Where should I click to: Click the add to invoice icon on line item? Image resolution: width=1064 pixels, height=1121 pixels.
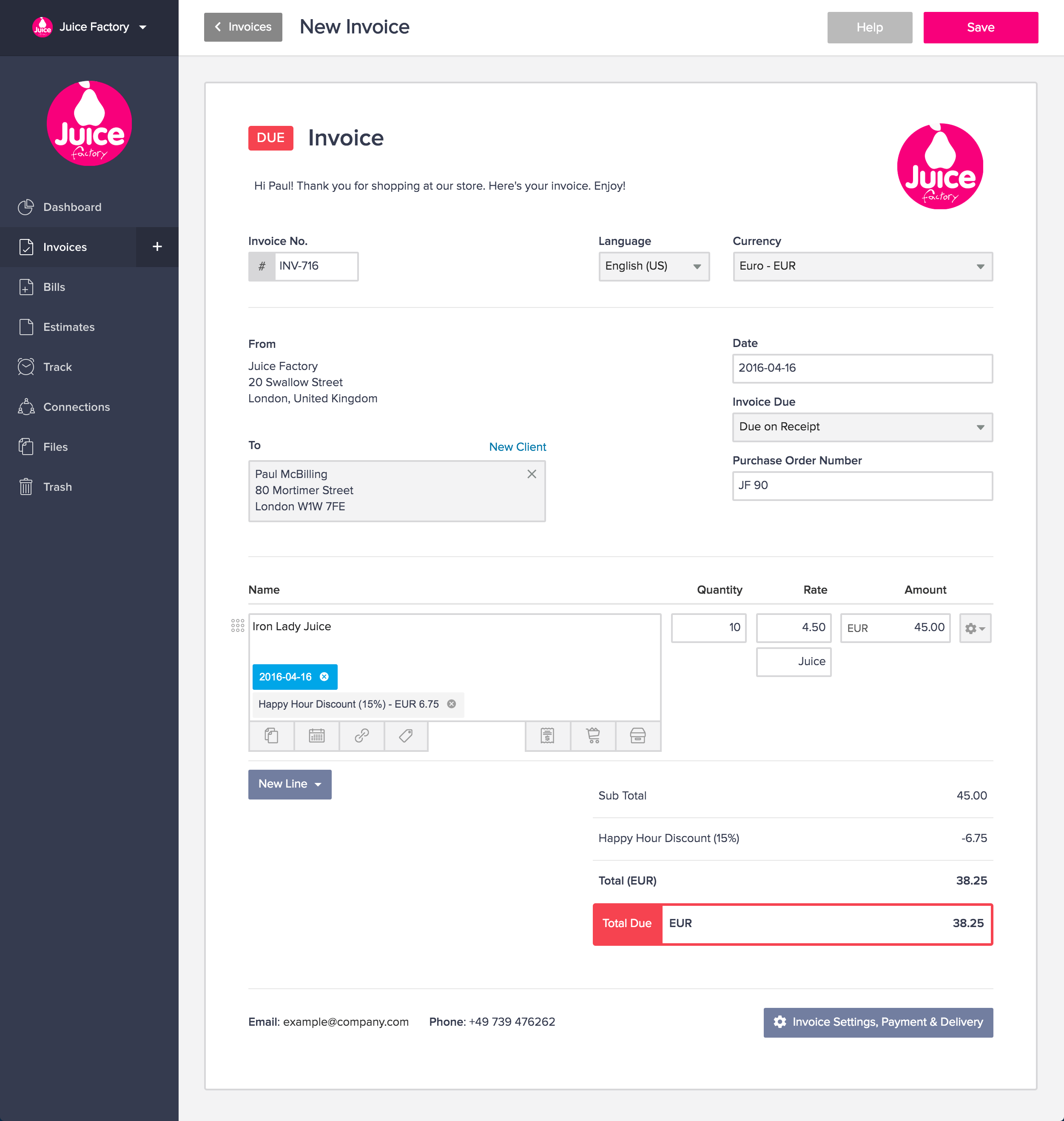[548, 736]
